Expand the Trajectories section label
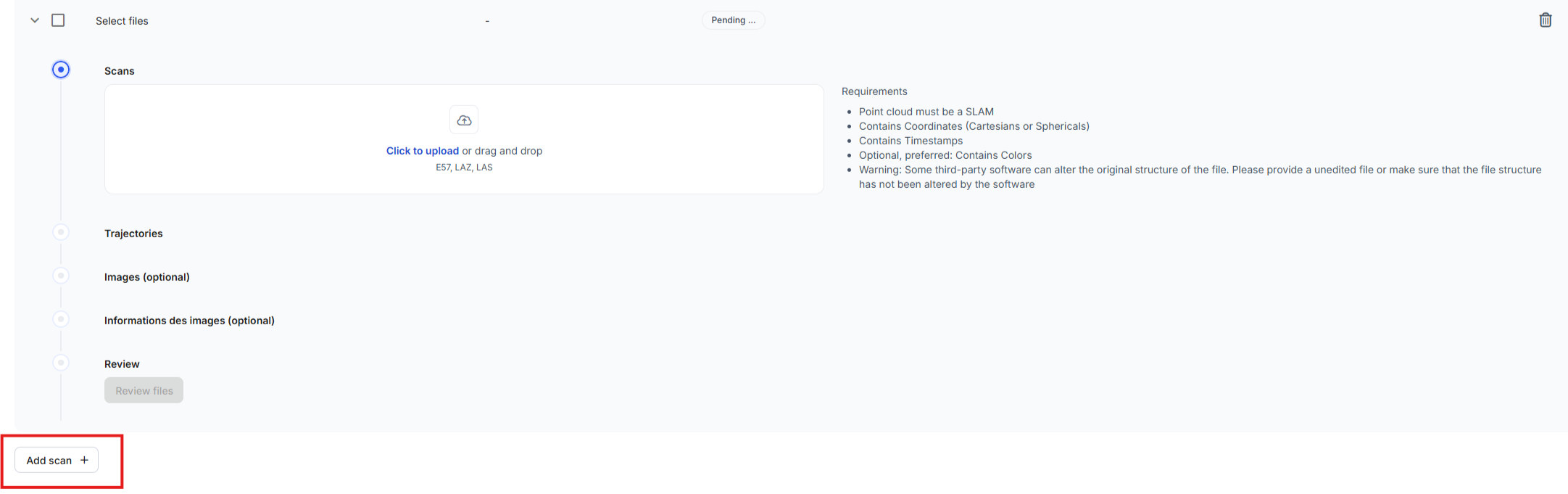Screen dimensions: 1568x494 tap(133, 234)
